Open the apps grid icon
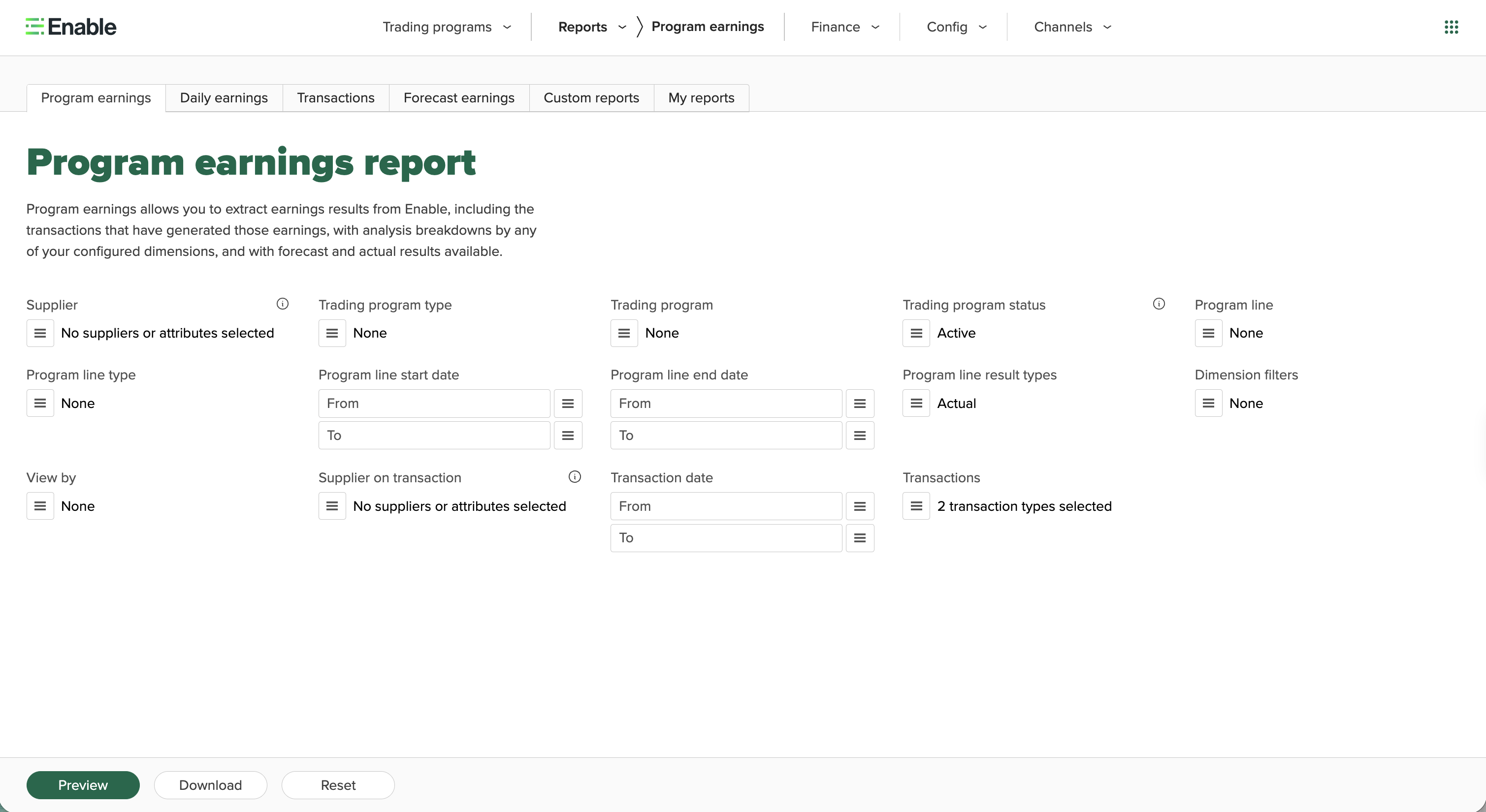The height and width of the screenshot is (812, 1486). [x=1452, y=27]
